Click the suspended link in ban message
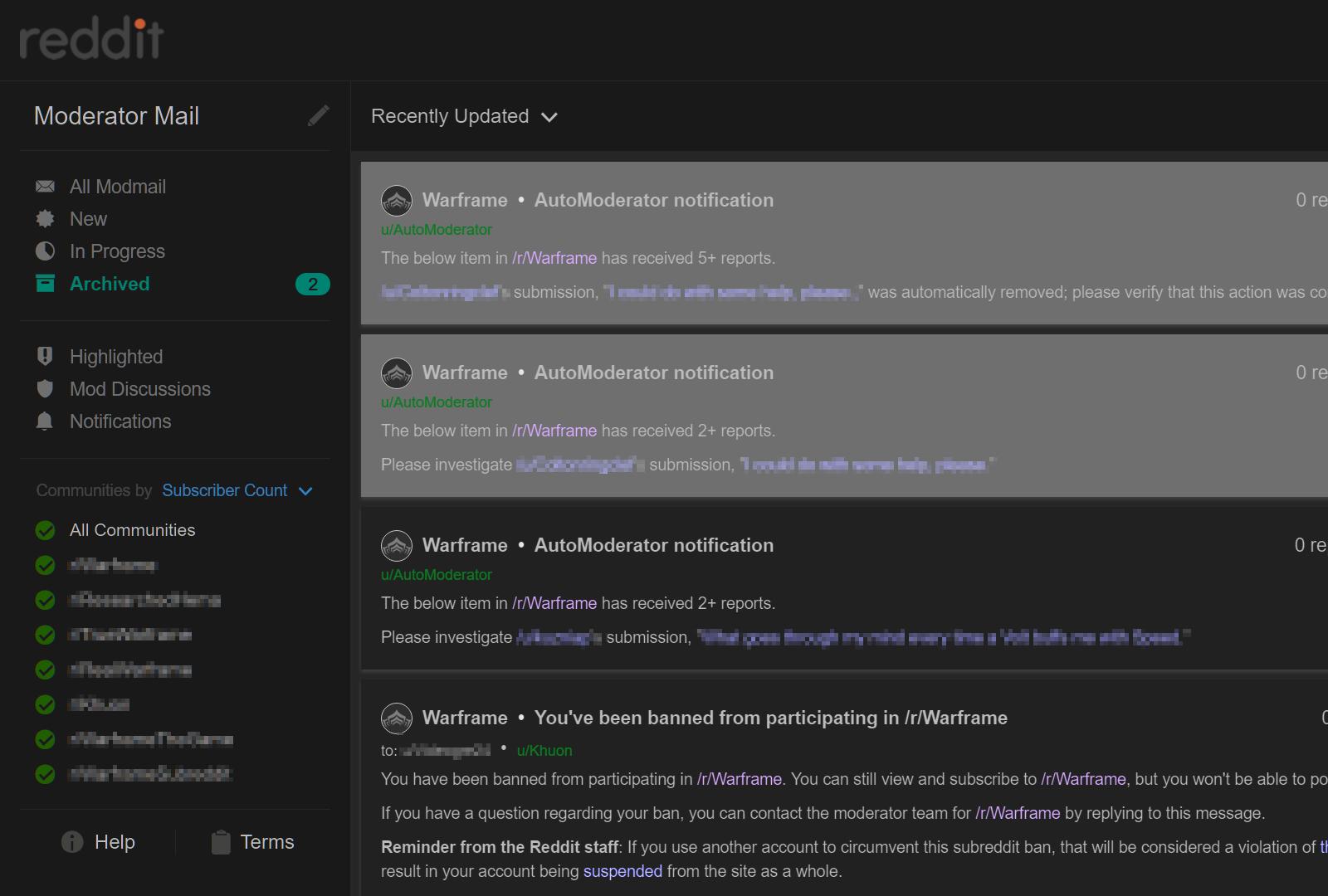 pyautogui.click(x=622, y=871)
